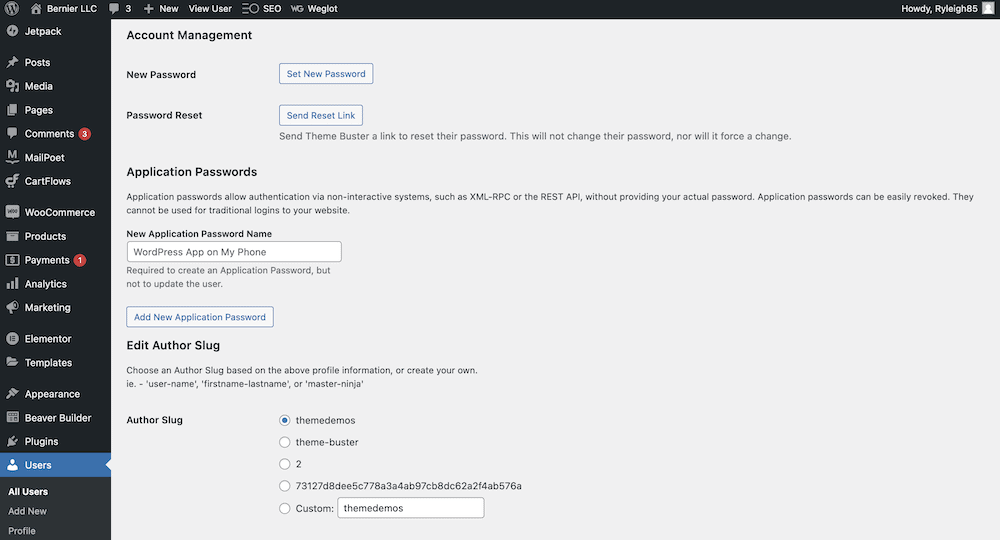Open Bernier LLC site home icon
The height and width of the screenshot is (540, 1000).
coord(36,8)
